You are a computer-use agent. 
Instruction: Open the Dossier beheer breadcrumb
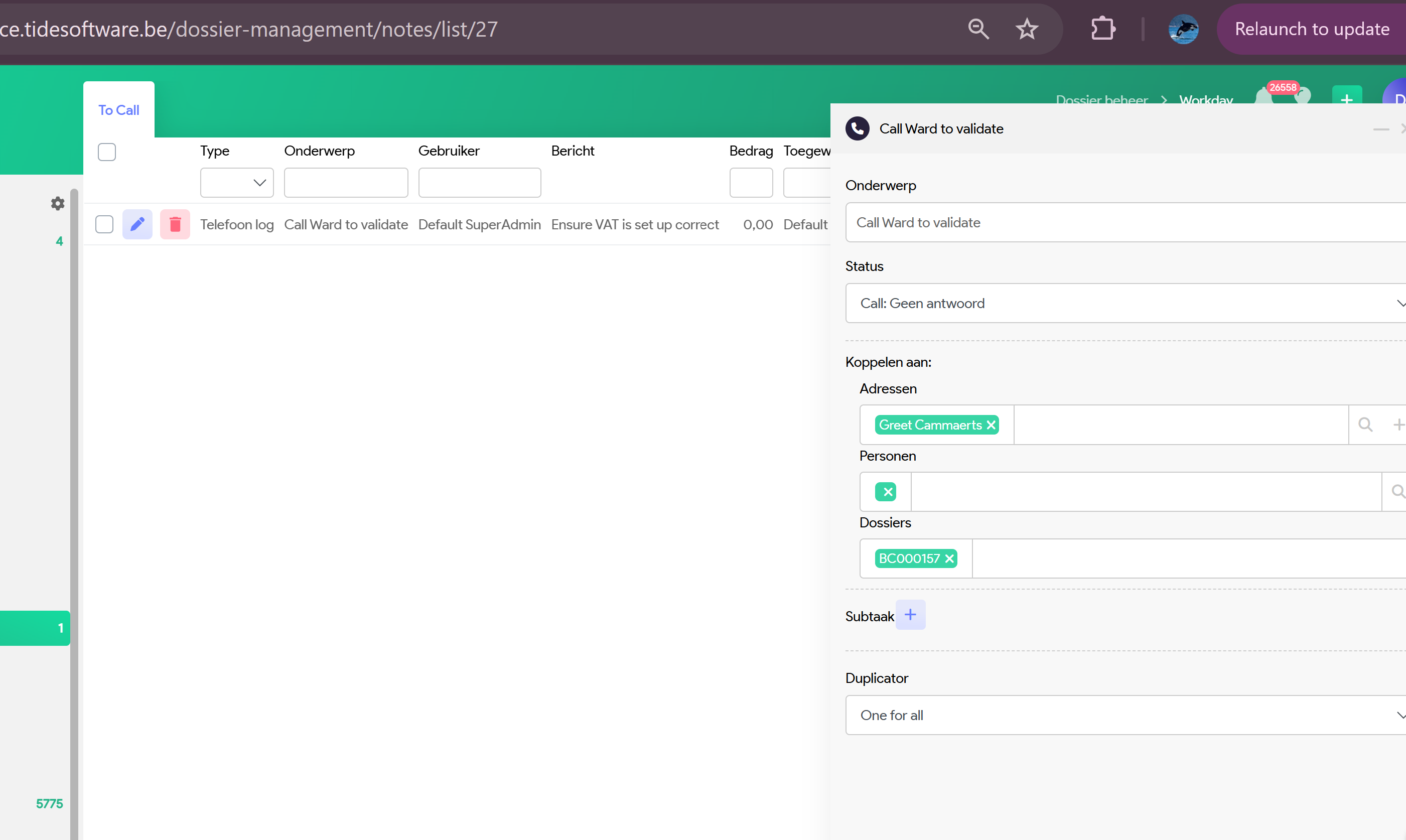1101,100
